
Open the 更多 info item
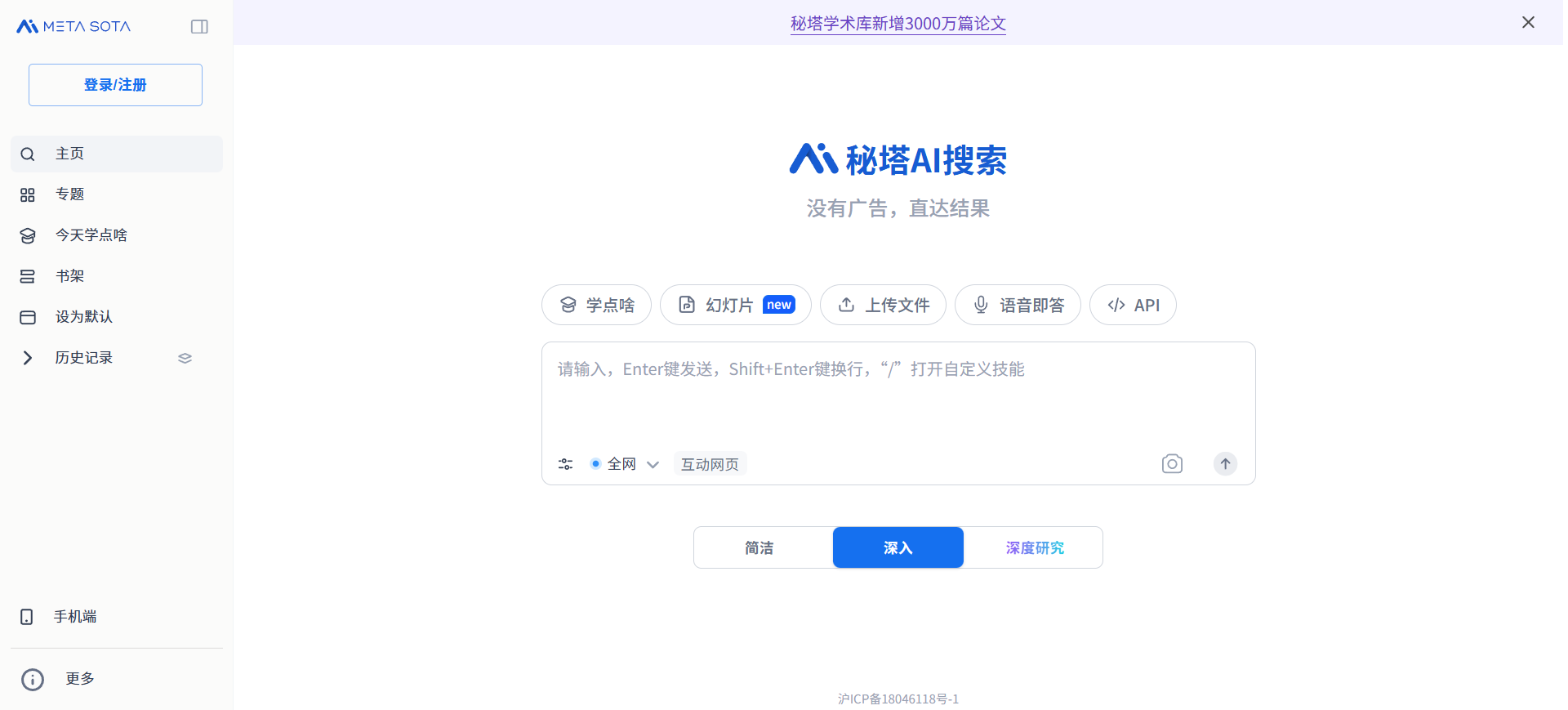point(117,679)
